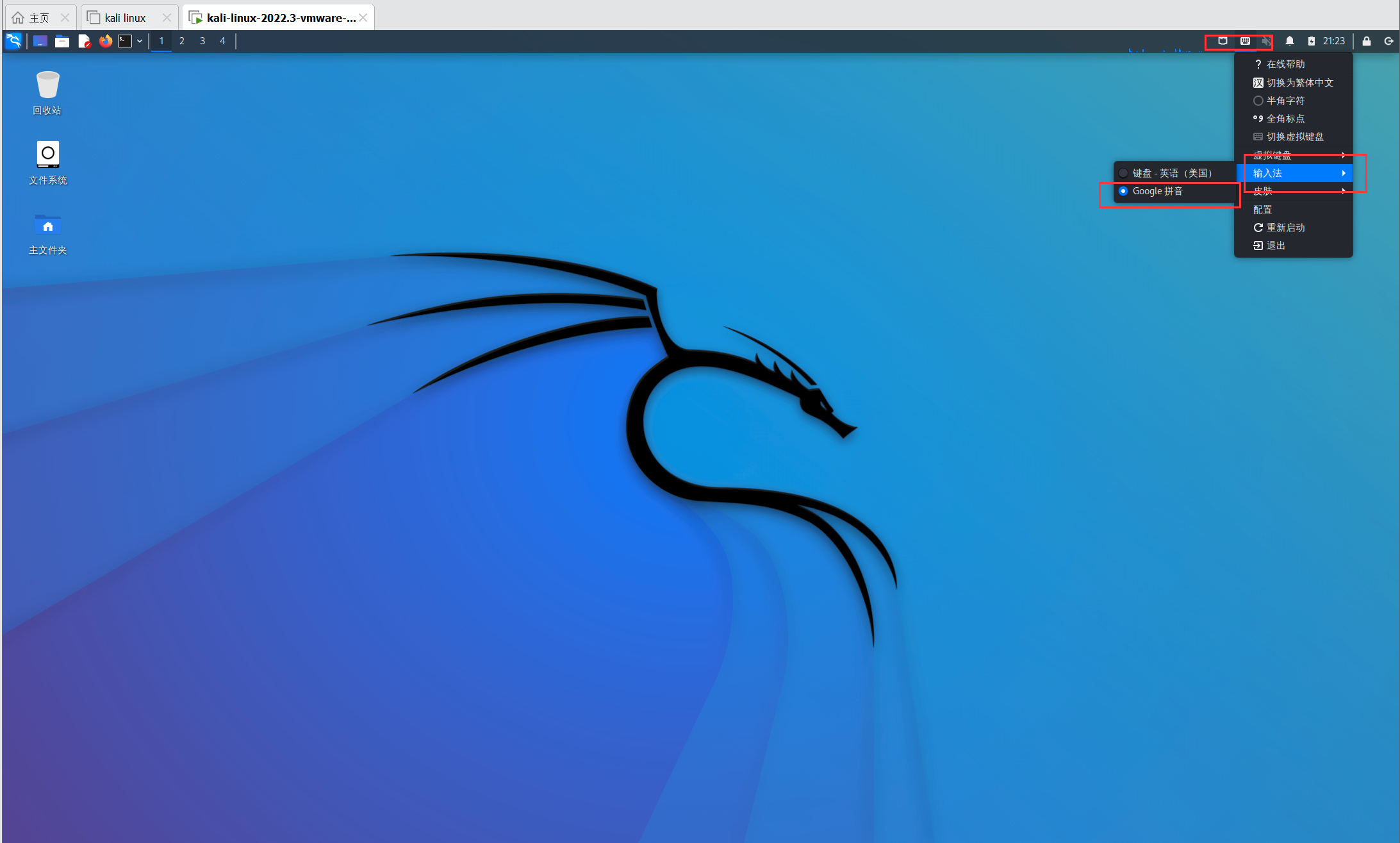
Task: Toggle 半角字符 option
Action: [x=1294, y=101]
